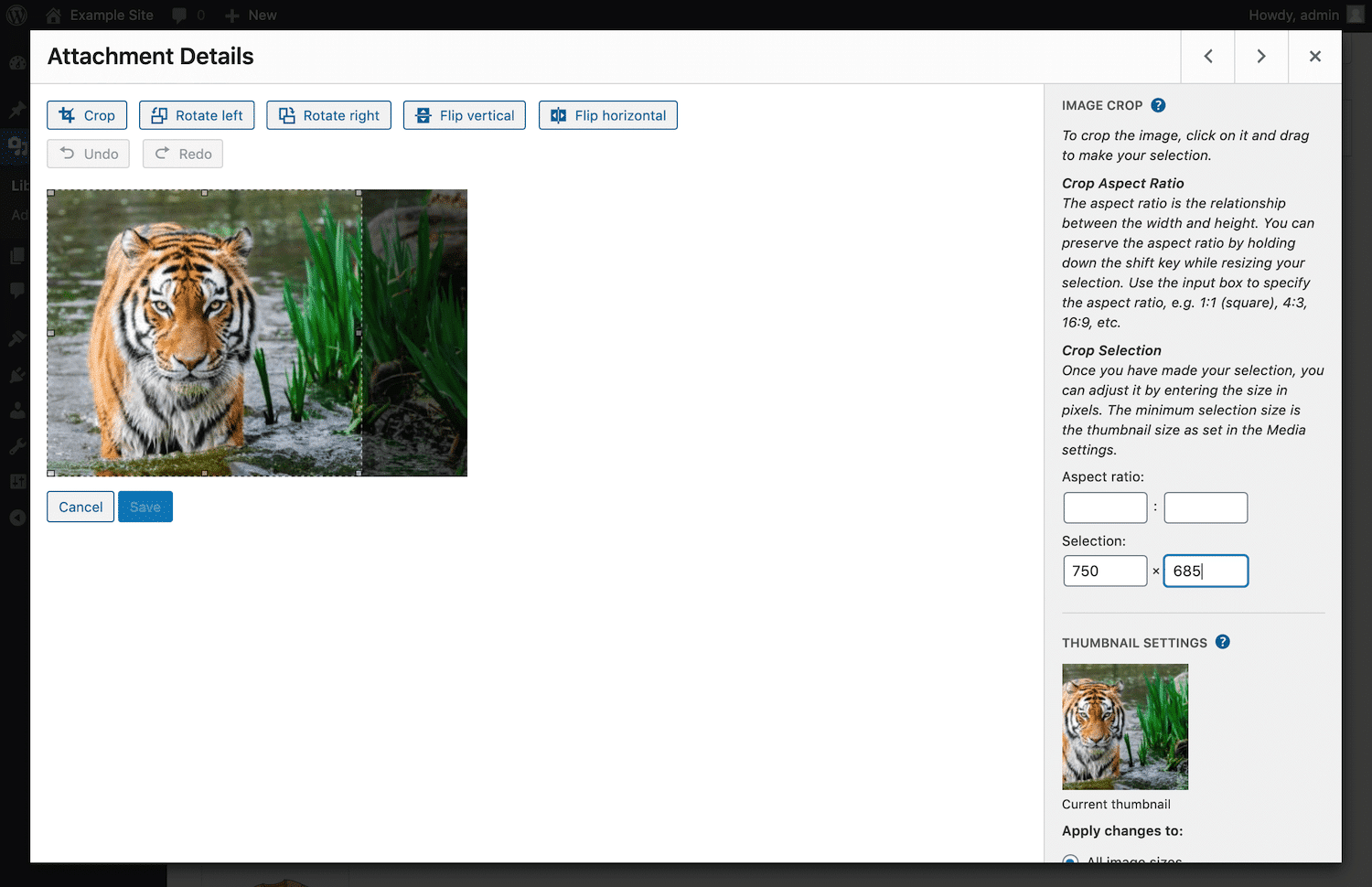1372x887 pixels.
Task: Apply the Flip horizontal tool
Action: click(x=607, y=115)
